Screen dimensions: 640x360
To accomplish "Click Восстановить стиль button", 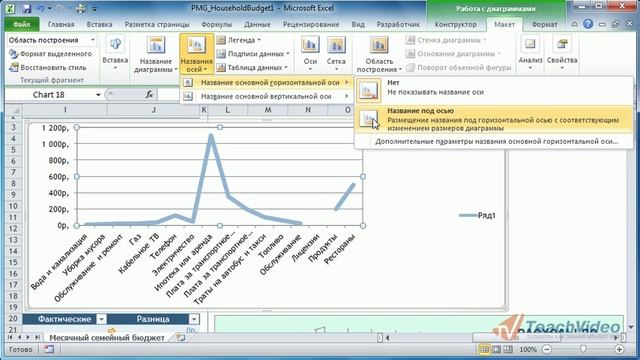I will click(48, 67).
